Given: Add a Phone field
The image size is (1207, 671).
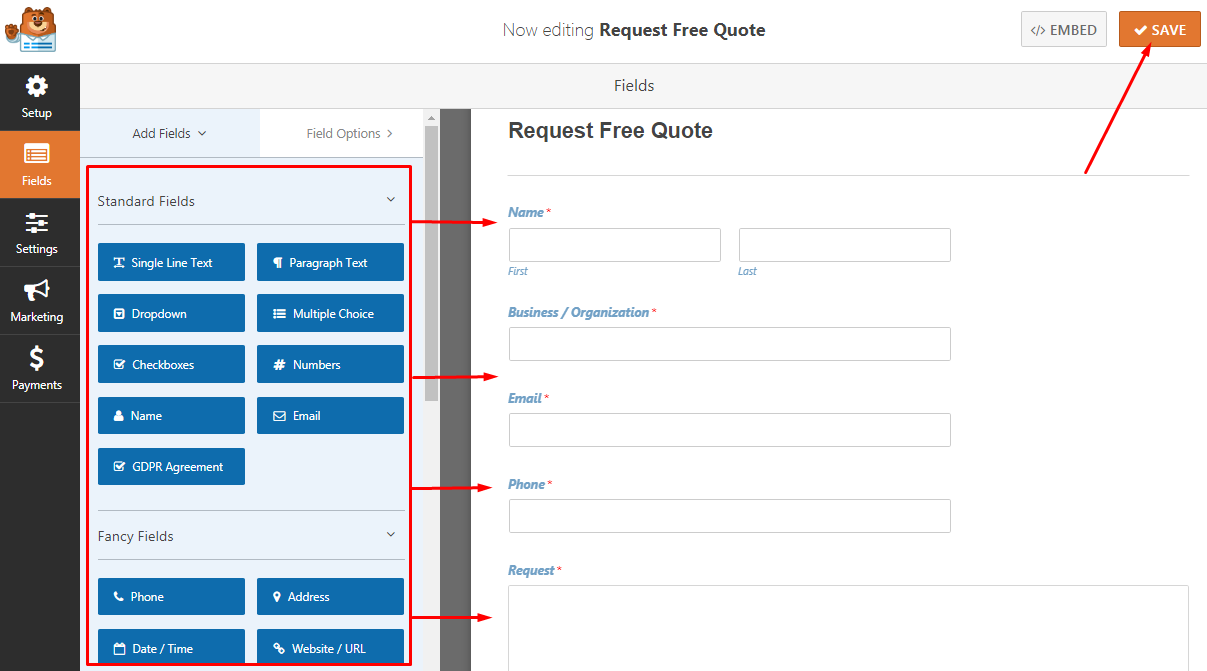Looking at the screenshot, I should (171, 597).
